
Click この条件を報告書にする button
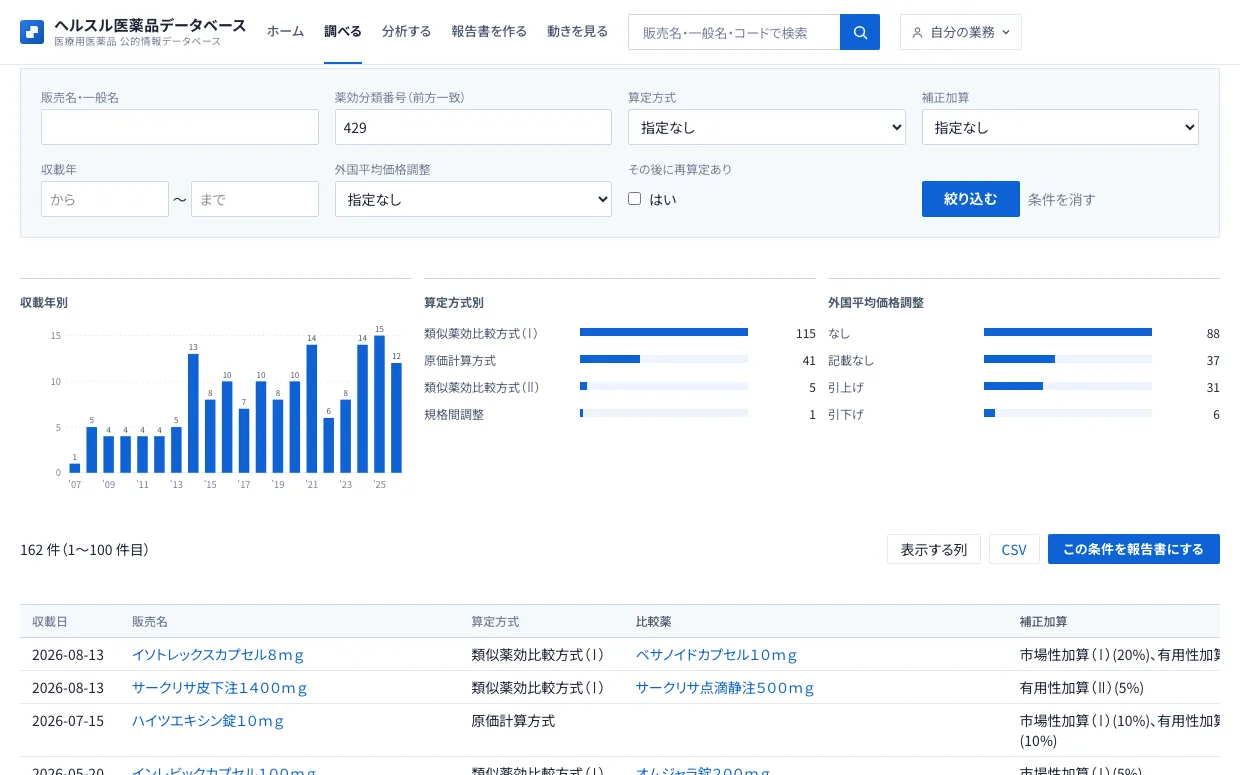1134,549
